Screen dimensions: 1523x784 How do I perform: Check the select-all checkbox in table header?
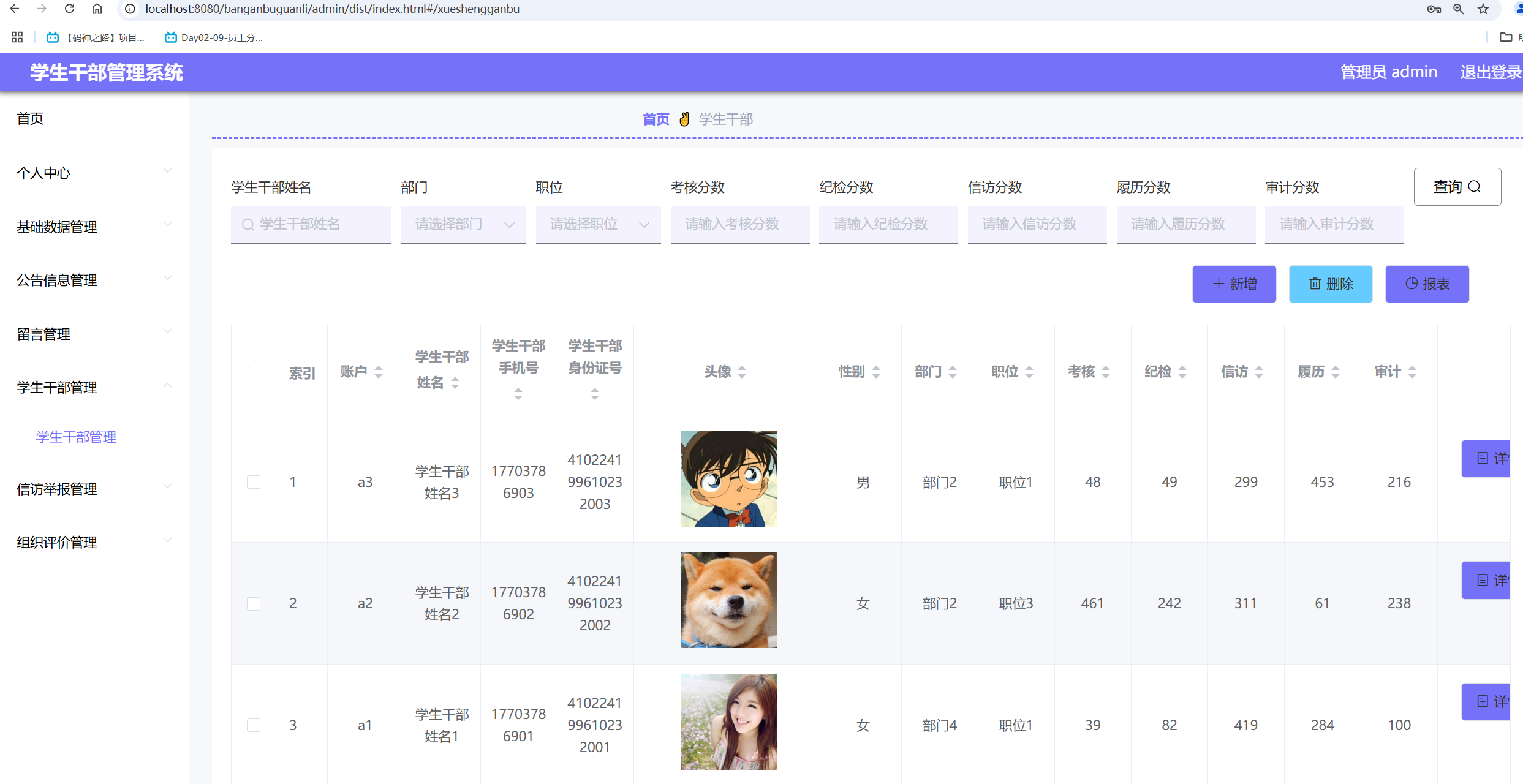click(x=255, y=373)
